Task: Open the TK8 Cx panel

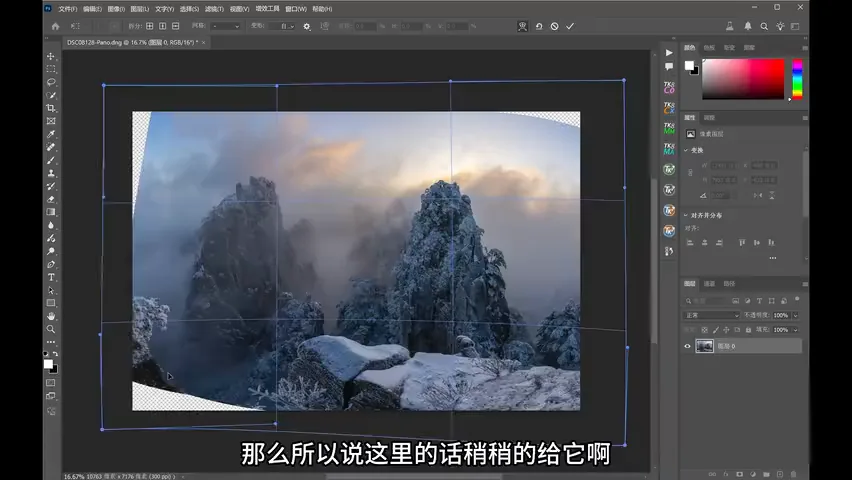Action: [669, 108]
